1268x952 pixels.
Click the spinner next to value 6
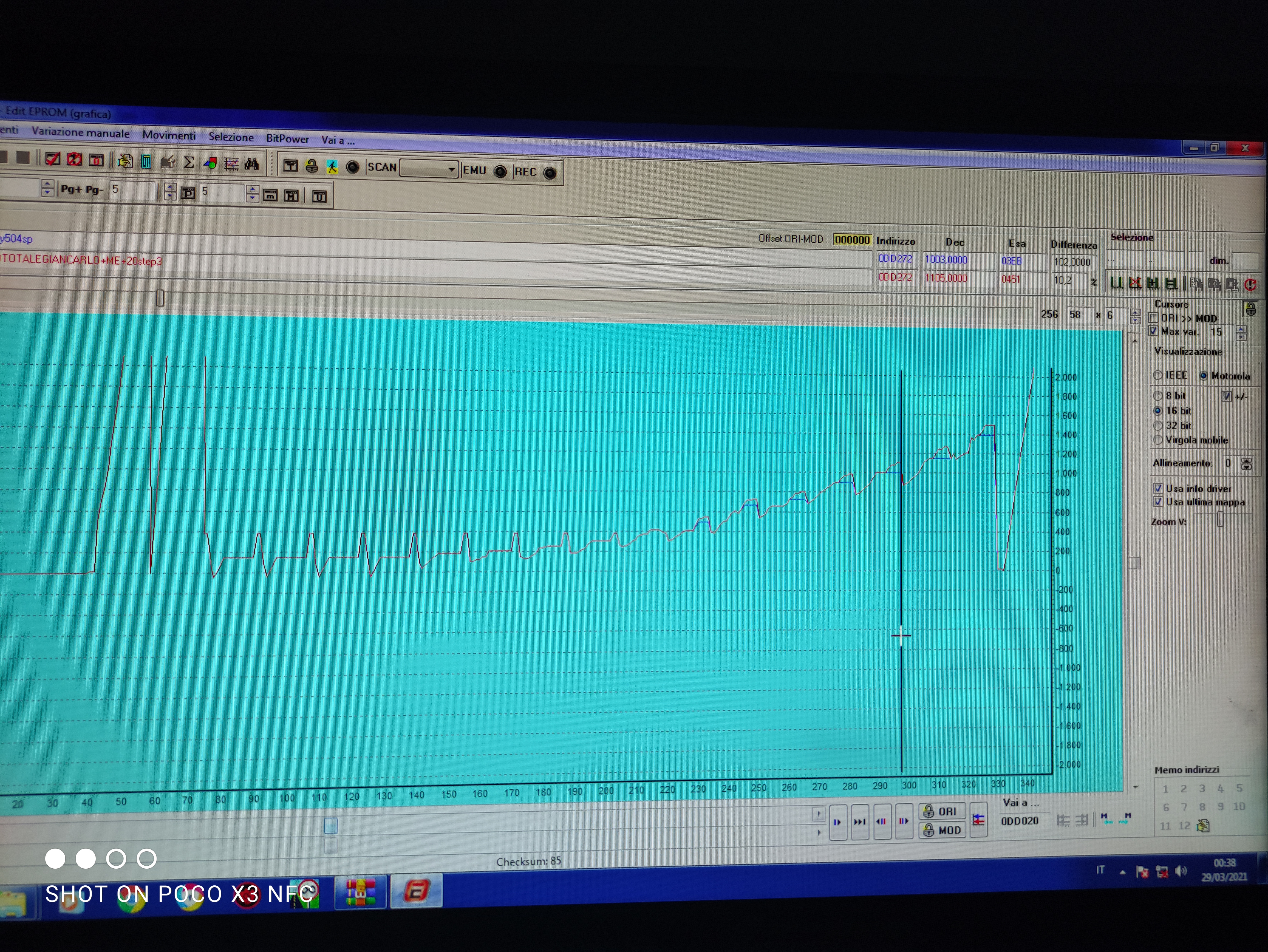[x=1135, y=316]
